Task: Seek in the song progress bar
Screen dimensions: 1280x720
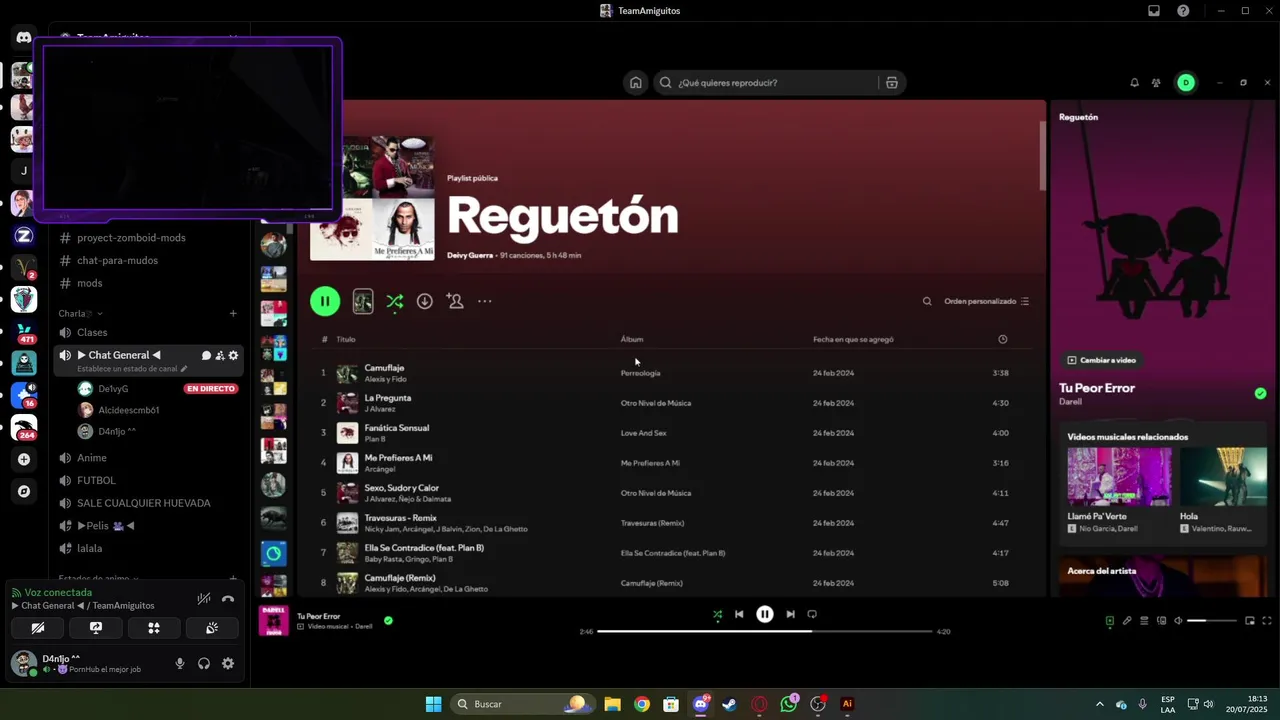Action: pos(765,632)
